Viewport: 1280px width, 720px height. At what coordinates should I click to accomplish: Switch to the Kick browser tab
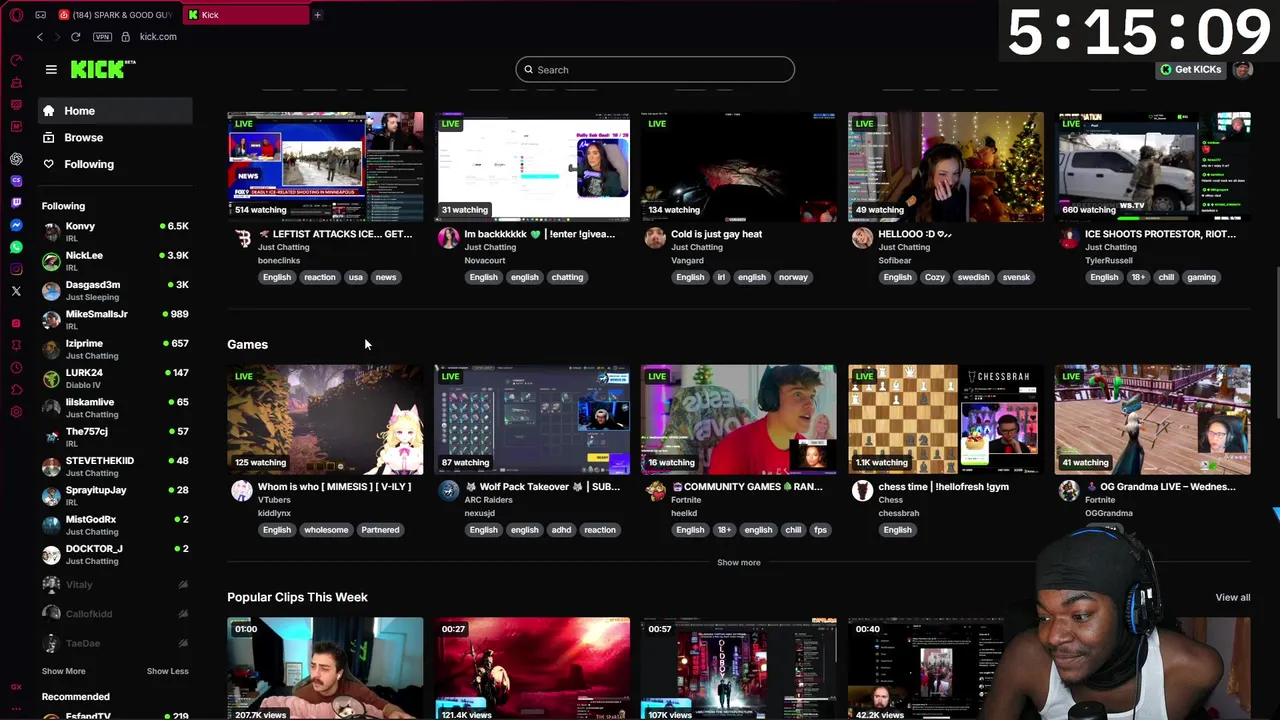(x=247, y=15)
